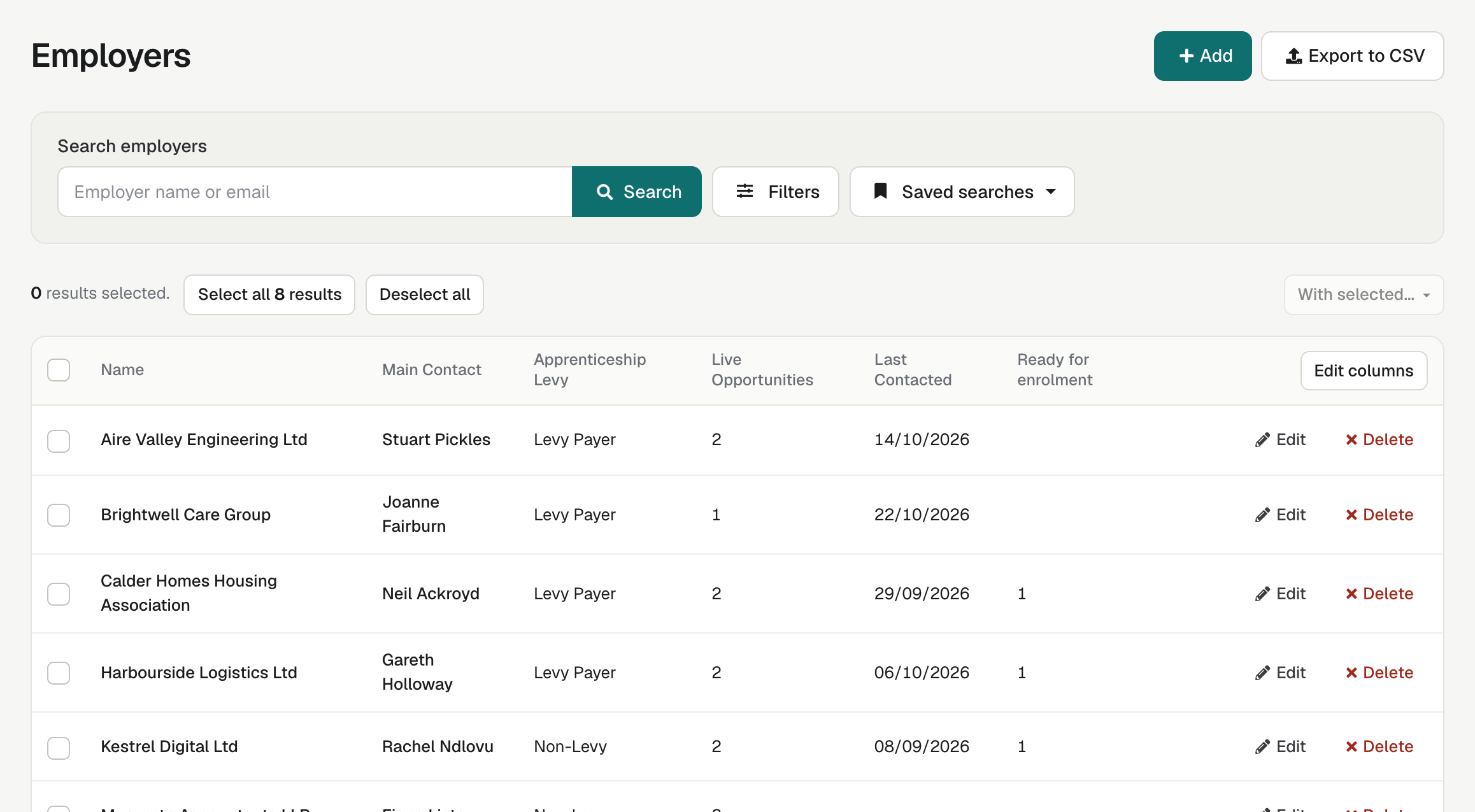Check the Calder Homes Housing Association row
This screenshot has width=1475, height=812.
[59, 594]
